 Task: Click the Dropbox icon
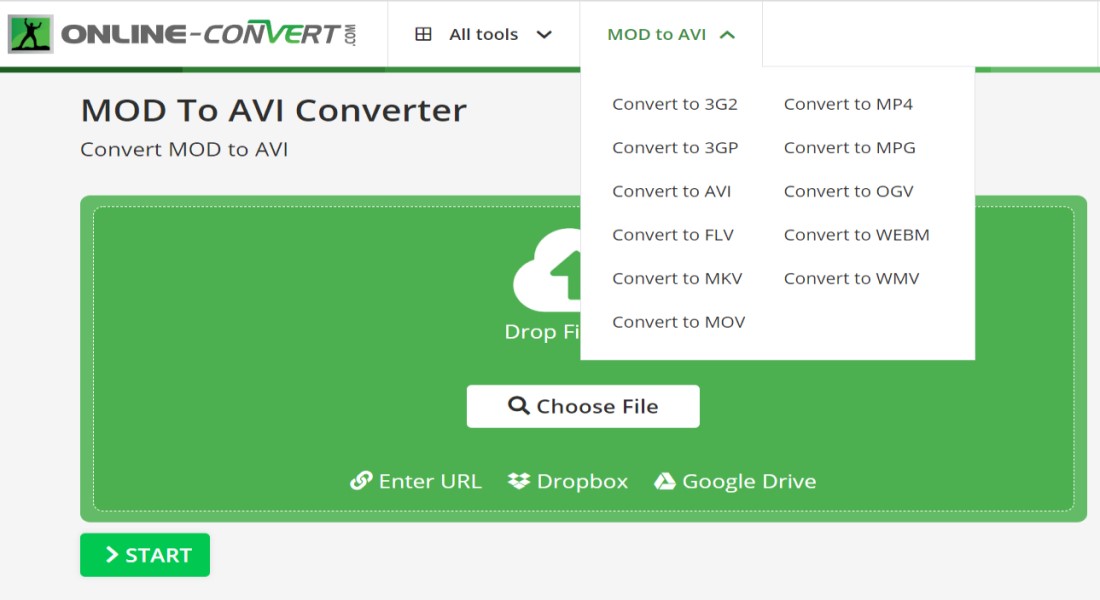point(518,481)
